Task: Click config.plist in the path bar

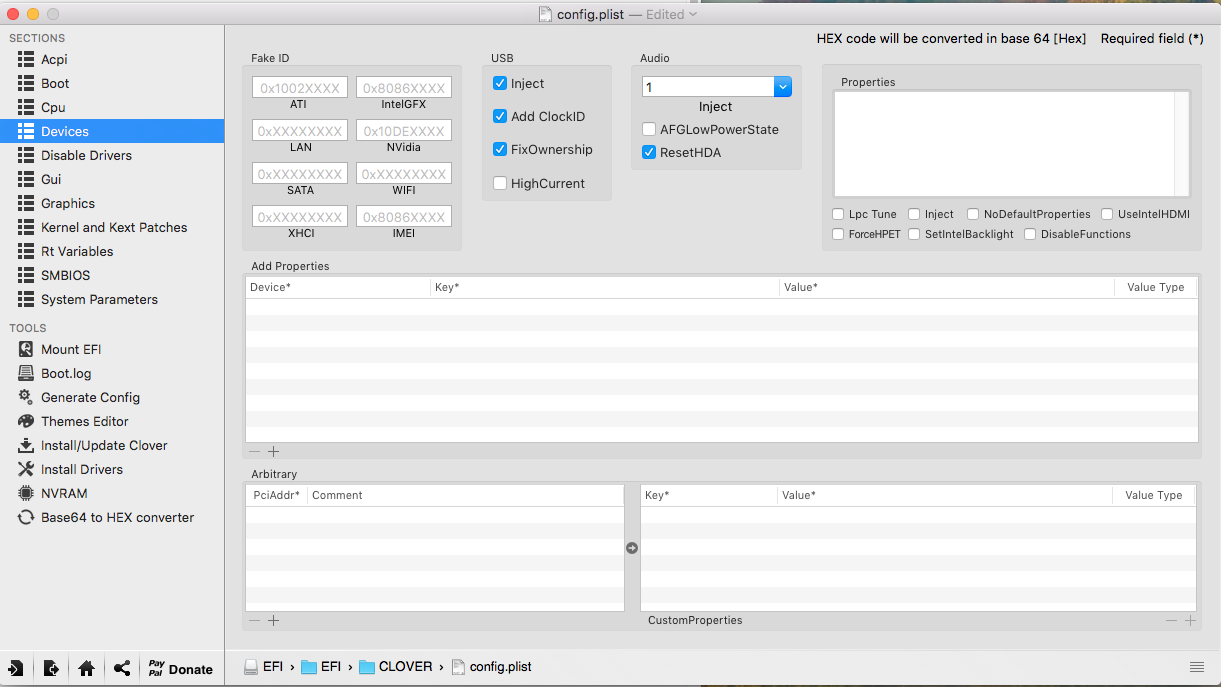Action: coord(492,666)
